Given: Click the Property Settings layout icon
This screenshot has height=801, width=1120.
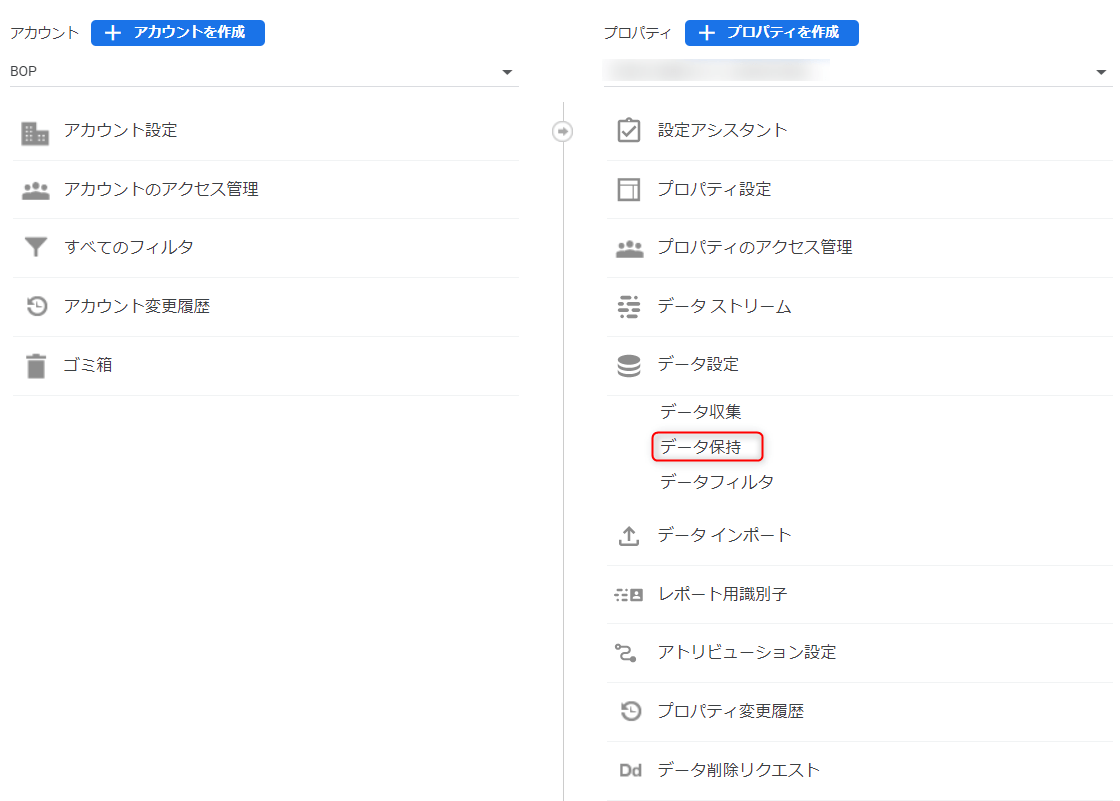Looking at the screenshot, I should click(x=629, y=189).
